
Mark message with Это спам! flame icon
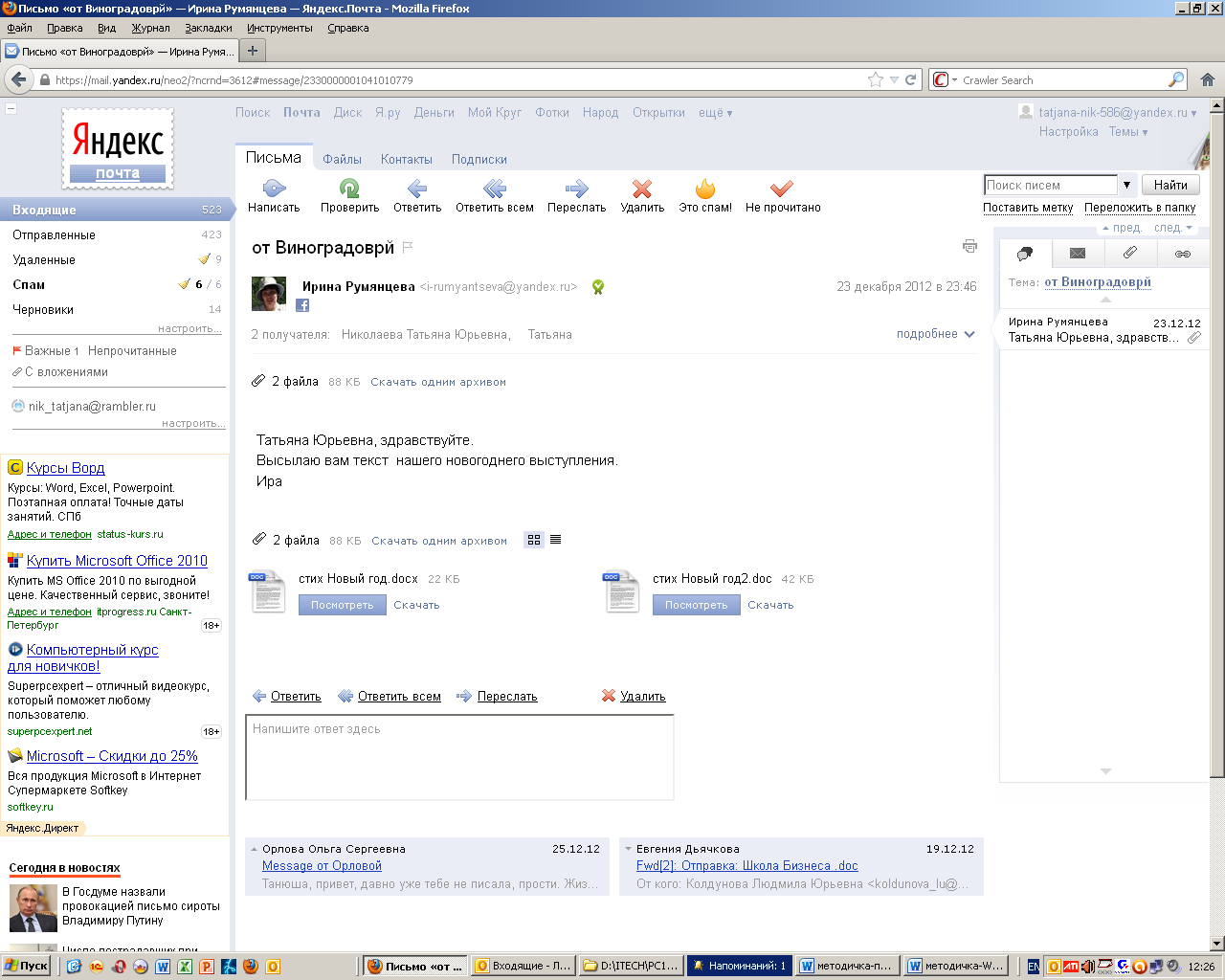coord(705,188)
